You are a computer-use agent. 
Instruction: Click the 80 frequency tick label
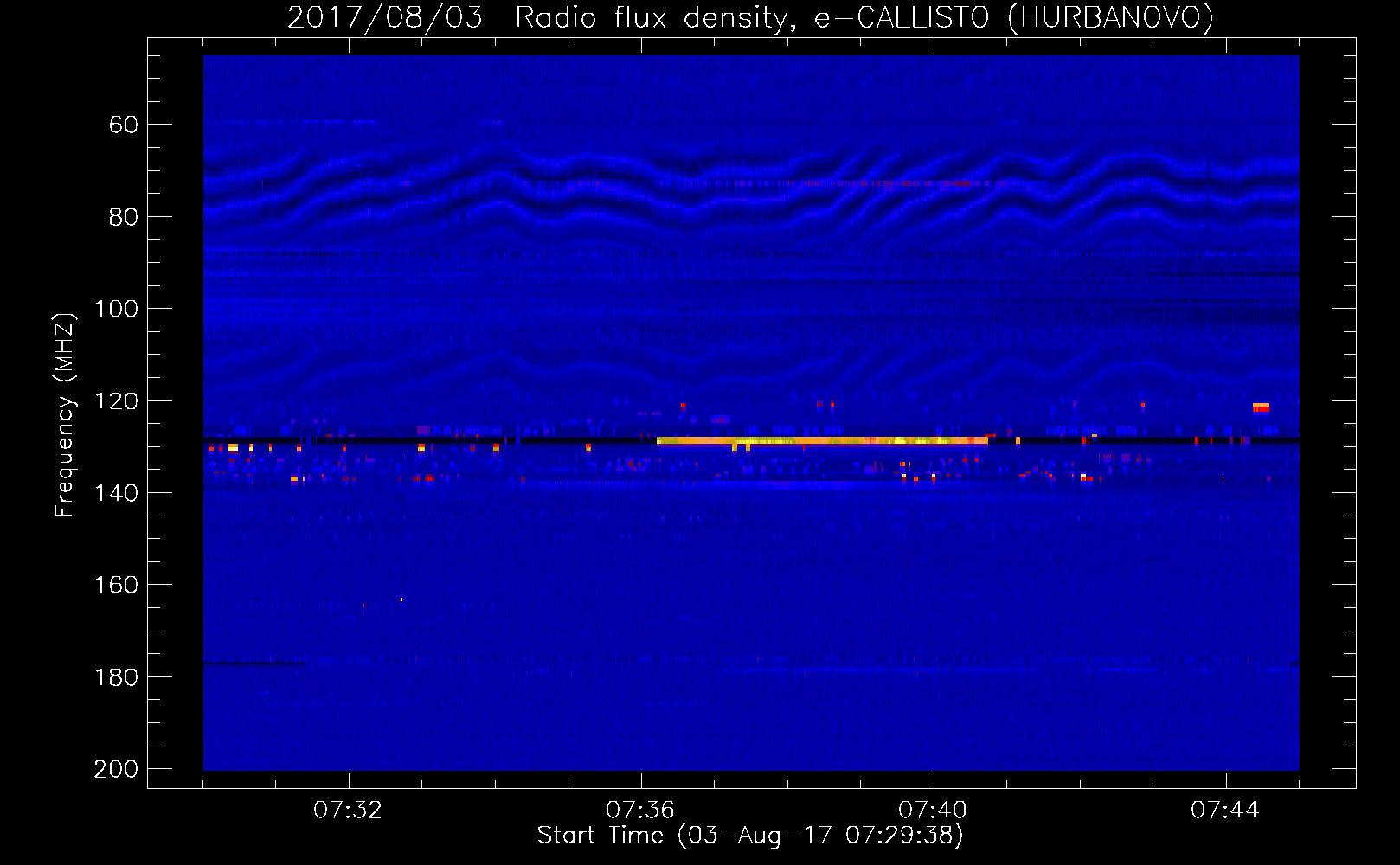(x=124, y=217)
